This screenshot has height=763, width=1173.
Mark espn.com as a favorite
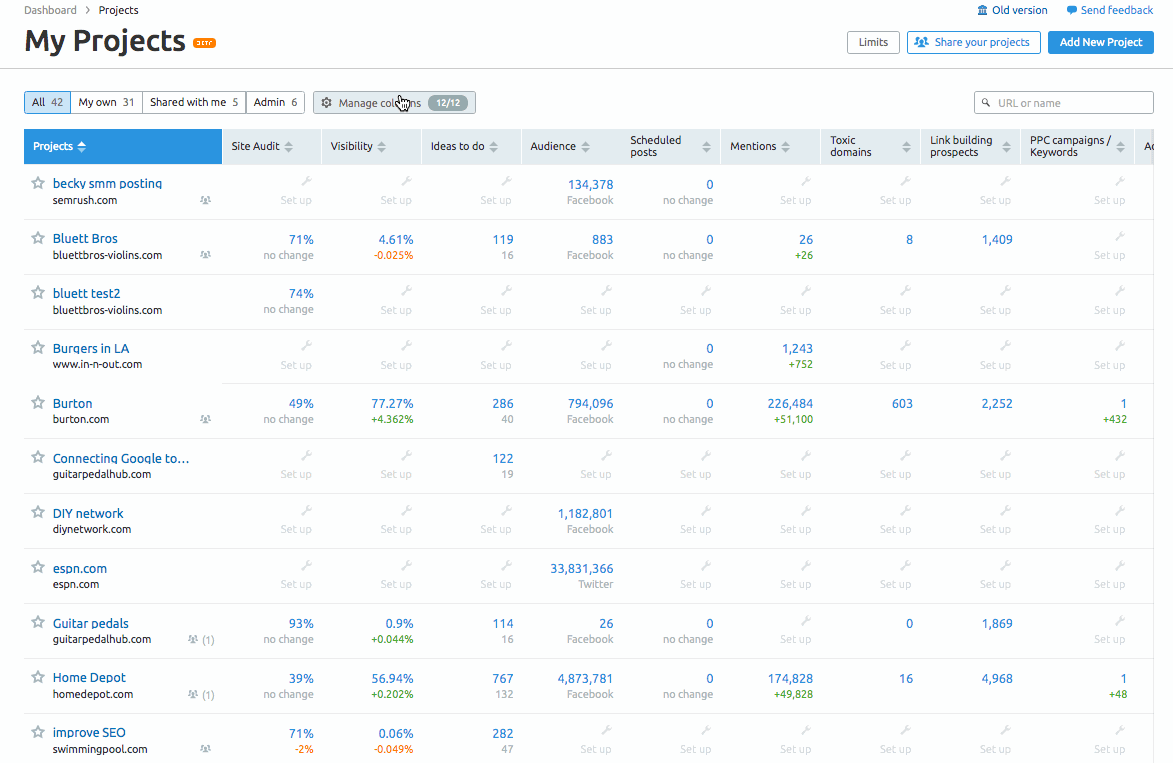(x=37, y=568)
